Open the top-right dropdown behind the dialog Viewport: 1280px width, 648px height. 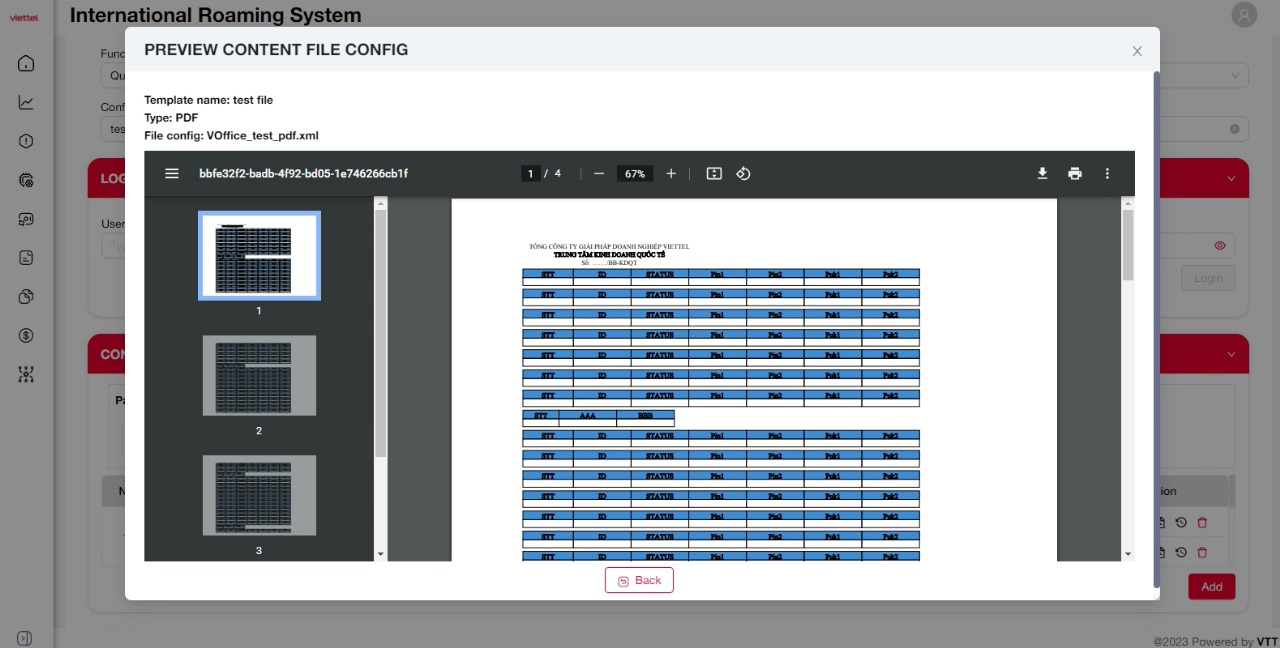coord(1234,75)
